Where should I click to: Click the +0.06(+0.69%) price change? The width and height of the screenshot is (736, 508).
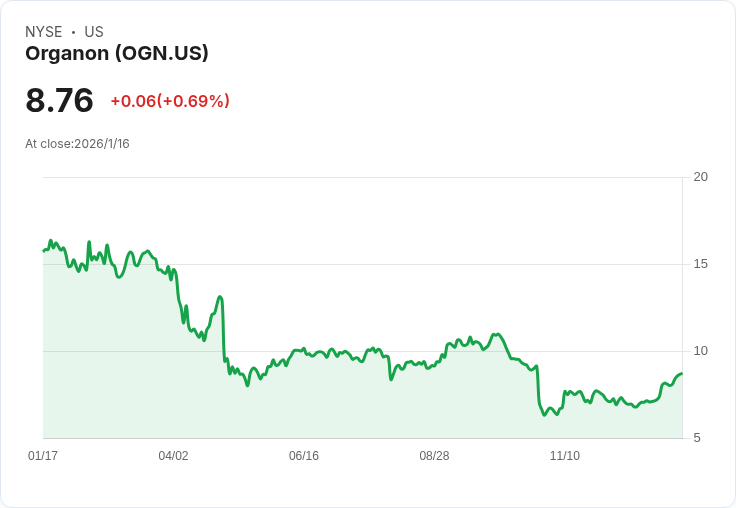tap(170, 101)
